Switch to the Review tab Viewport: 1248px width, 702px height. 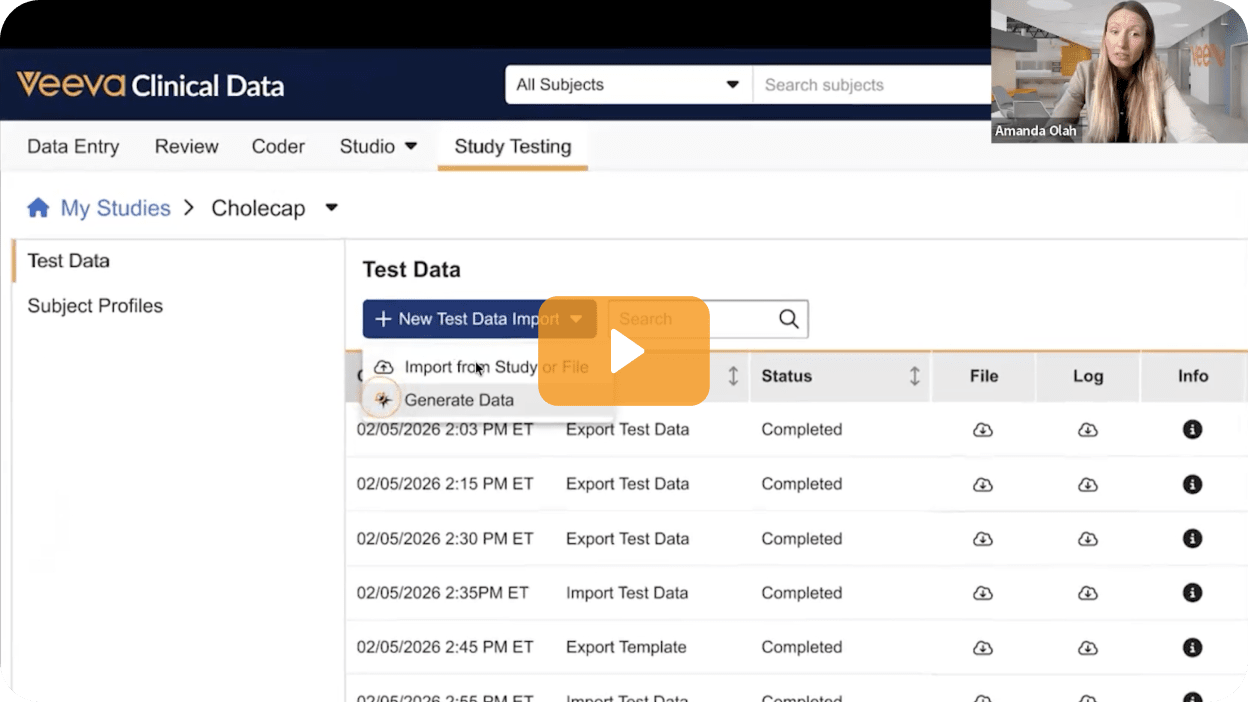click(186, 147)
